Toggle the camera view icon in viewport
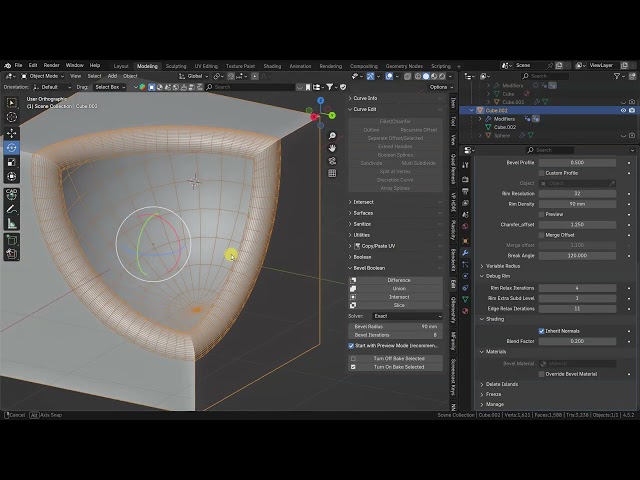This screenshot has height=480, width=640. [x=332, y=161]
